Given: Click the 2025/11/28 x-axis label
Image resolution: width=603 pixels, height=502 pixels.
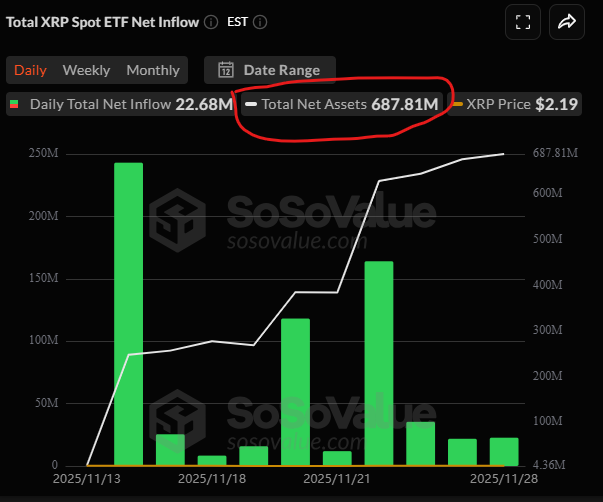Looking at the screenshot, I should 504,479.
